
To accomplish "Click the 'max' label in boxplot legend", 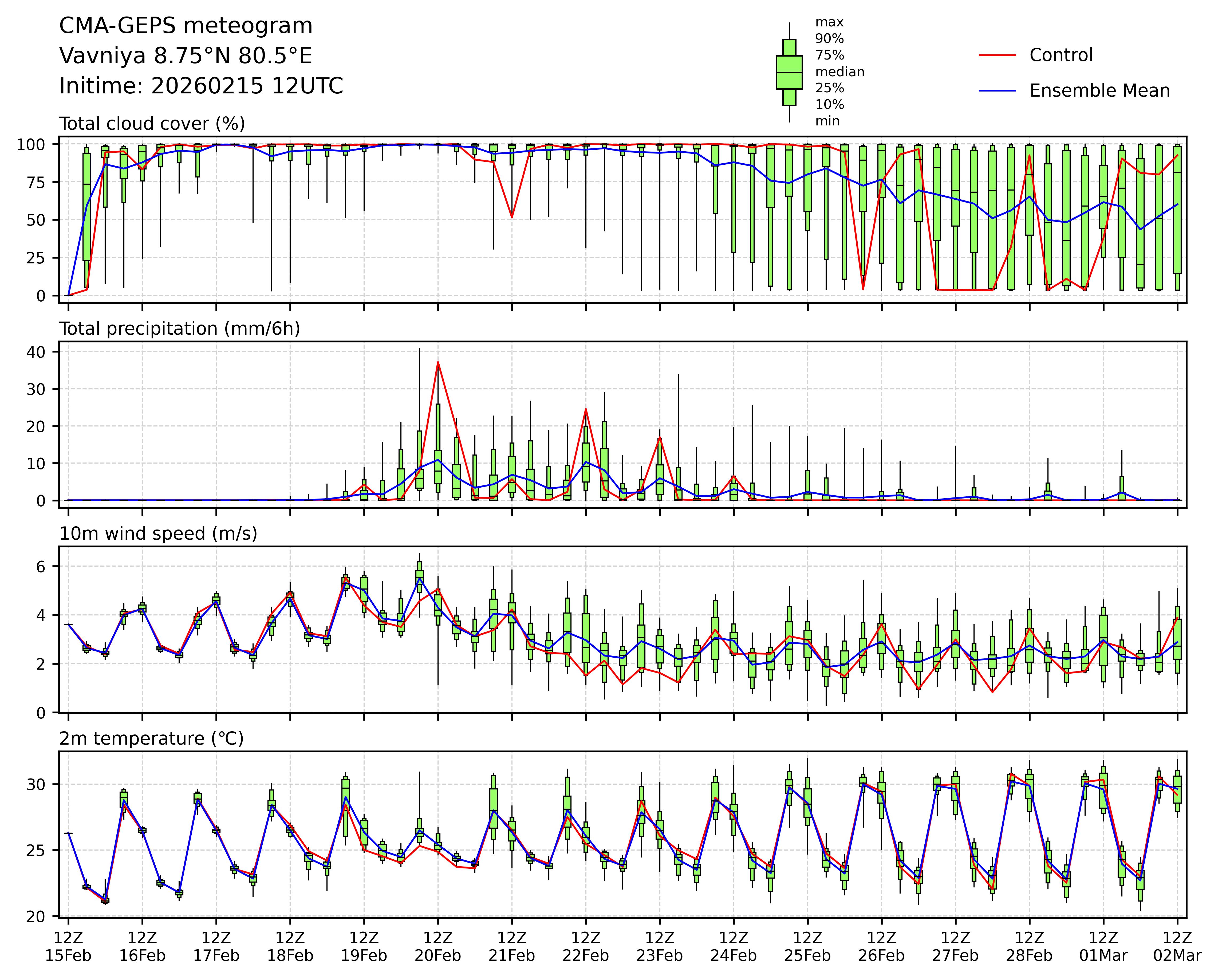I will tap(829, 23).
